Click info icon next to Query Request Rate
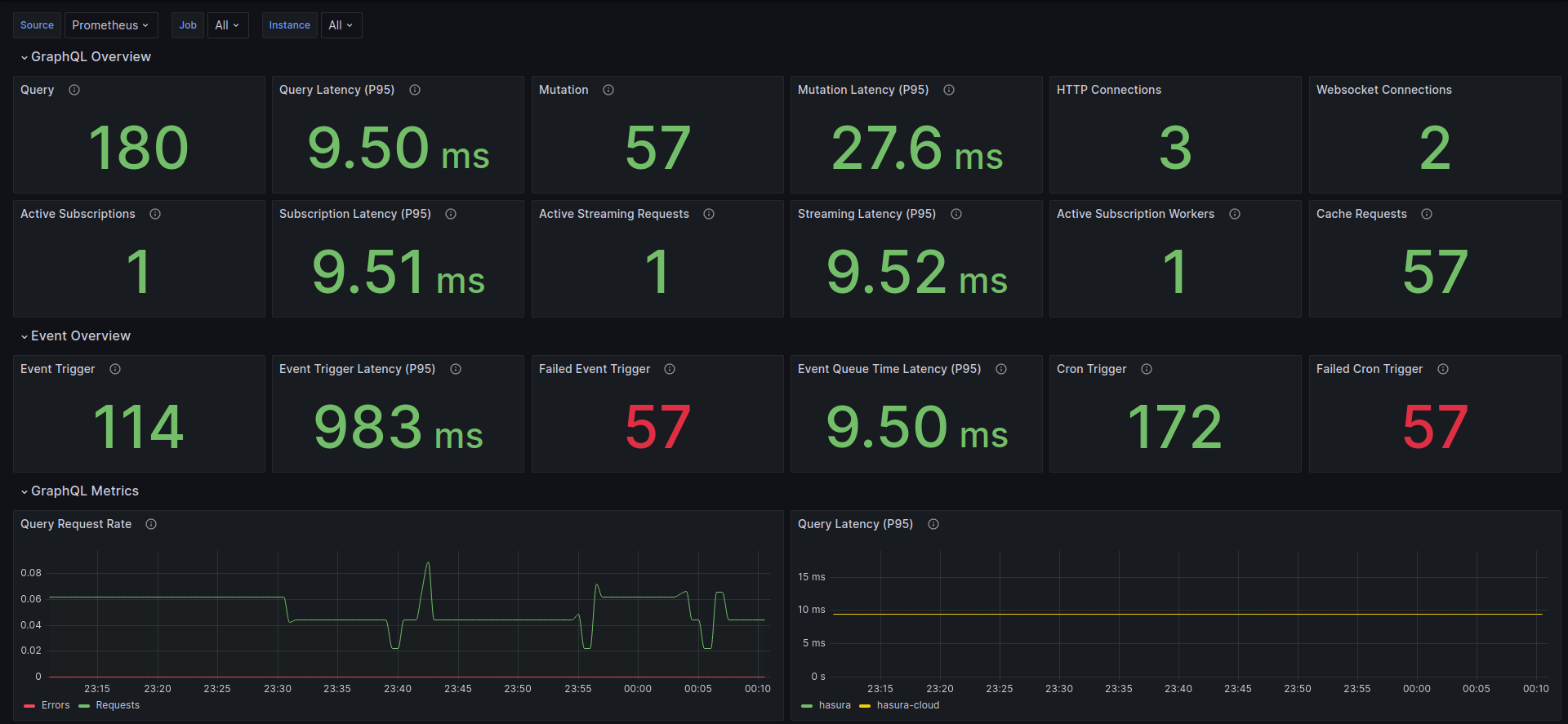 tap(151, 524)
